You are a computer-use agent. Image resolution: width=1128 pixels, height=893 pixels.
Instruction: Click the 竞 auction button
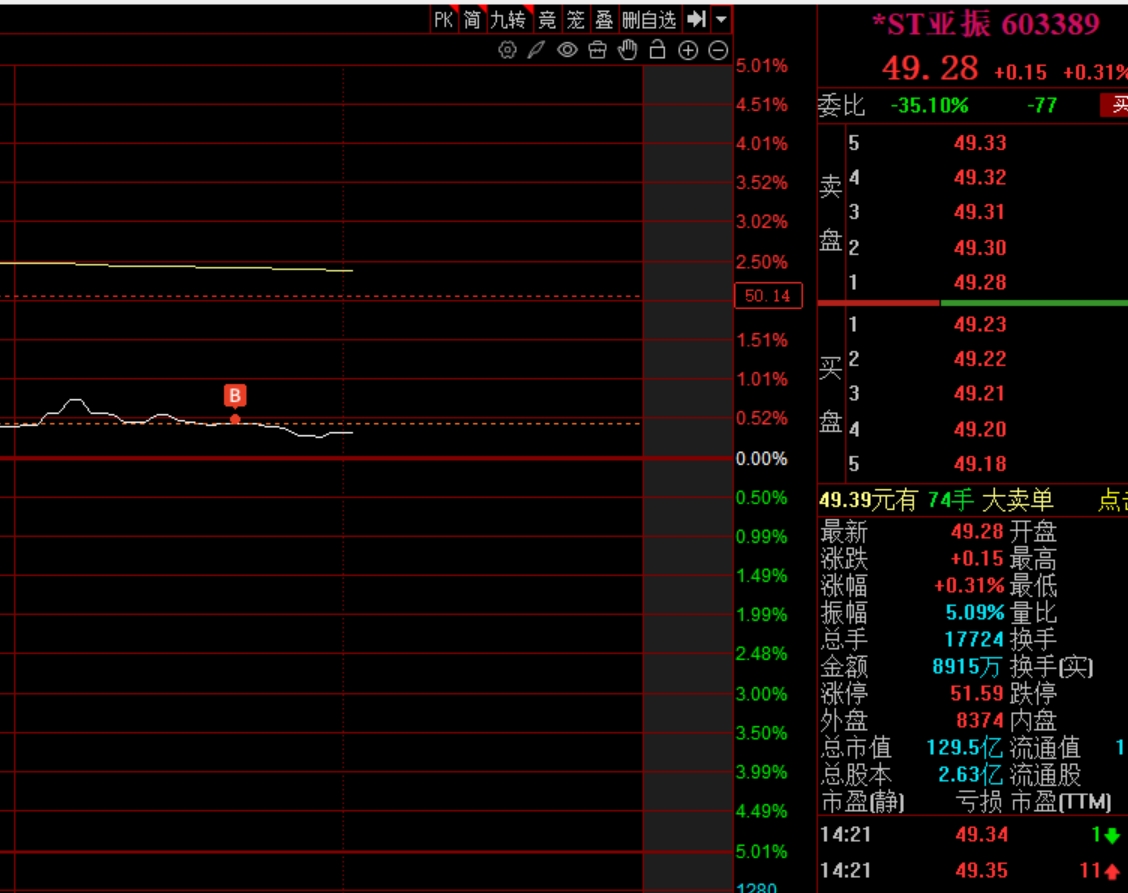pyautogui.click(x=547, y=19)
